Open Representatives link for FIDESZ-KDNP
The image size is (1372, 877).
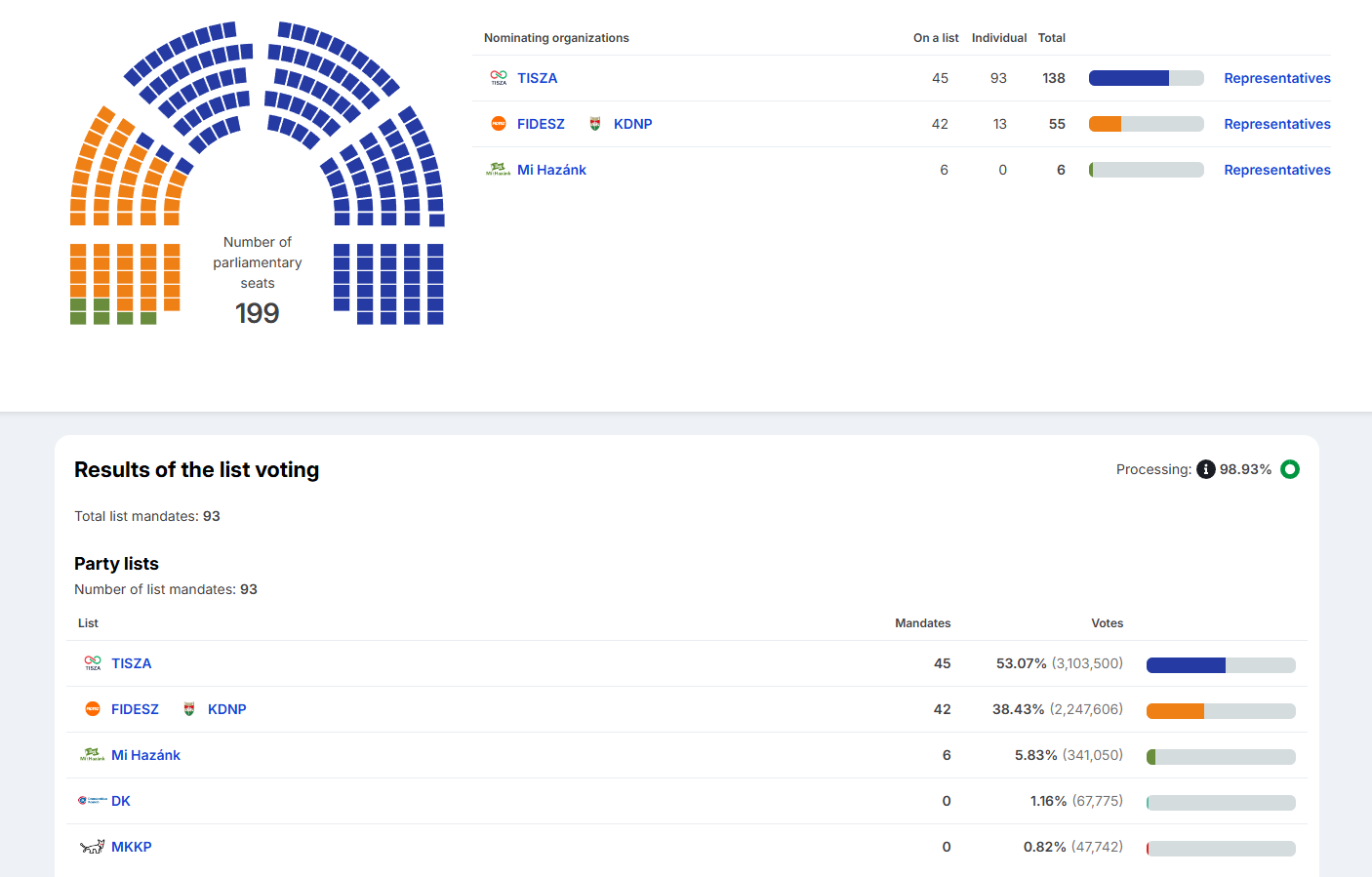click(1276, 124)
